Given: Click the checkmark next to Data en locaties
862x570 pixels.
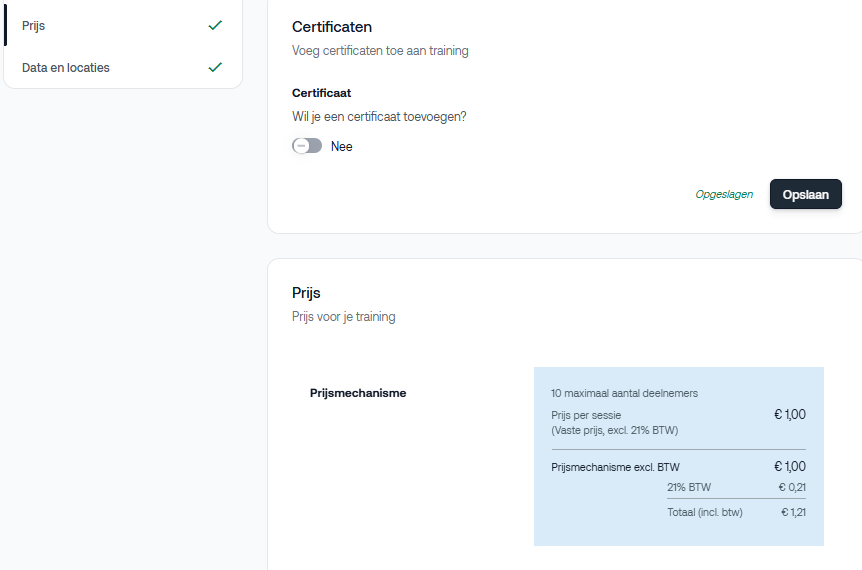Looking at the screenshot, I should 215,68.
